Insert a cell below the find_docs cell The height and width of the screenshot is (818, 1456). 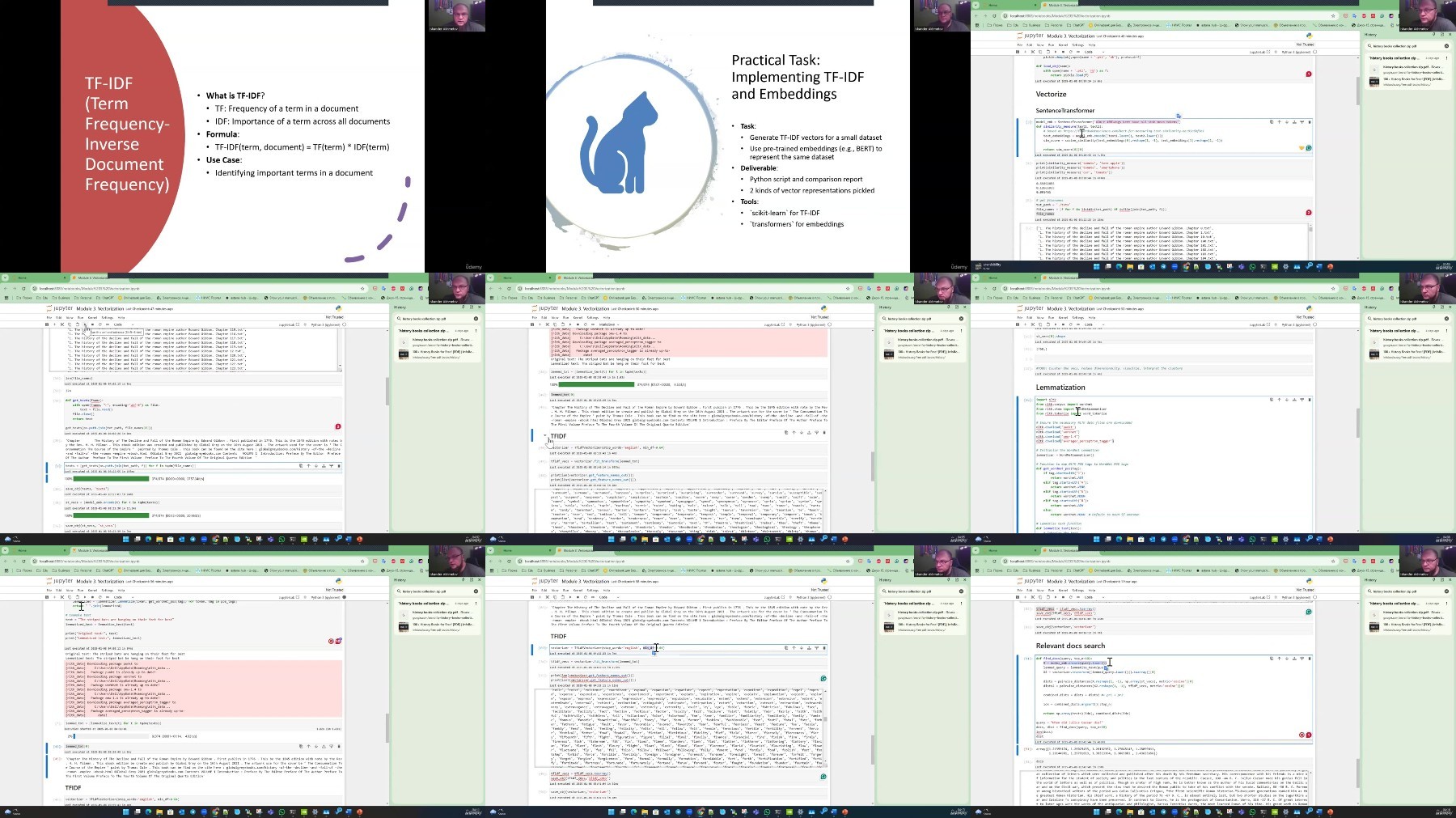1302,659
